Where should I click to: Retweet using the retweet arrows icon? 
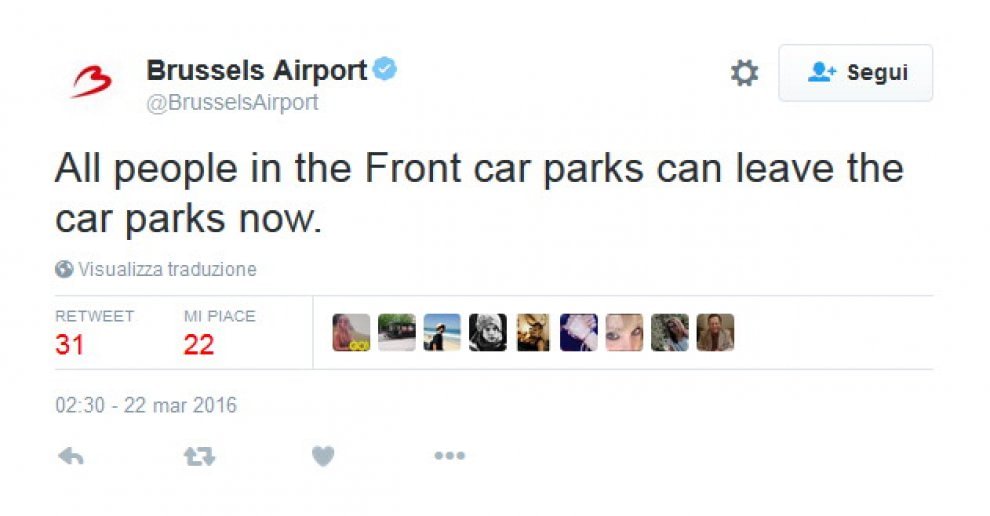(200, 455)
